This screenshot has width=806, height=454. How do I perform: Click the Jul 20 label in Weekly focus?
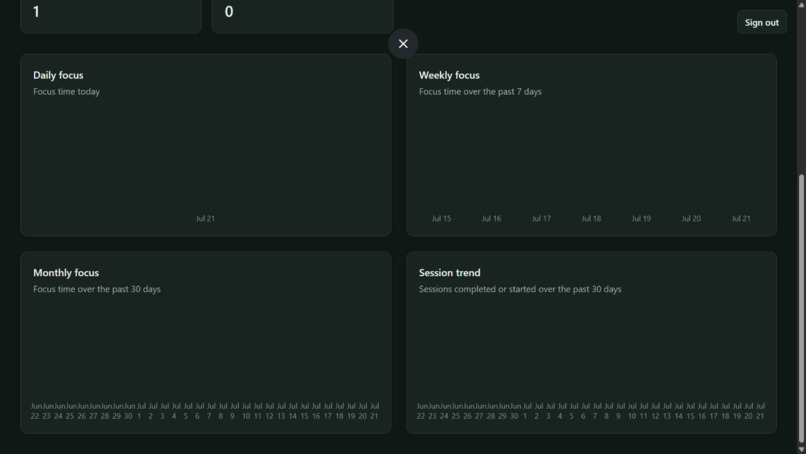pyautogui.click(x=691, y=219)
